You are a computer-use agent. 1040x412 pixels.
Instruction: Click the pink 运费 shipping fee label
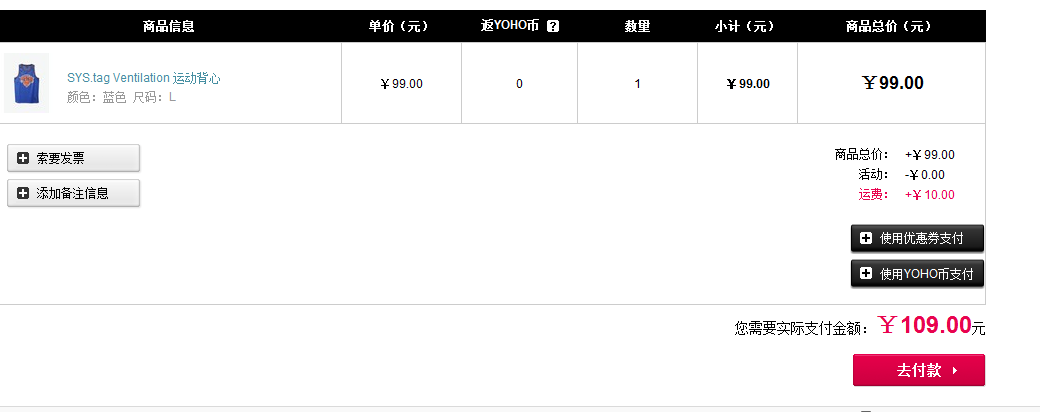[x=874, y=194]
